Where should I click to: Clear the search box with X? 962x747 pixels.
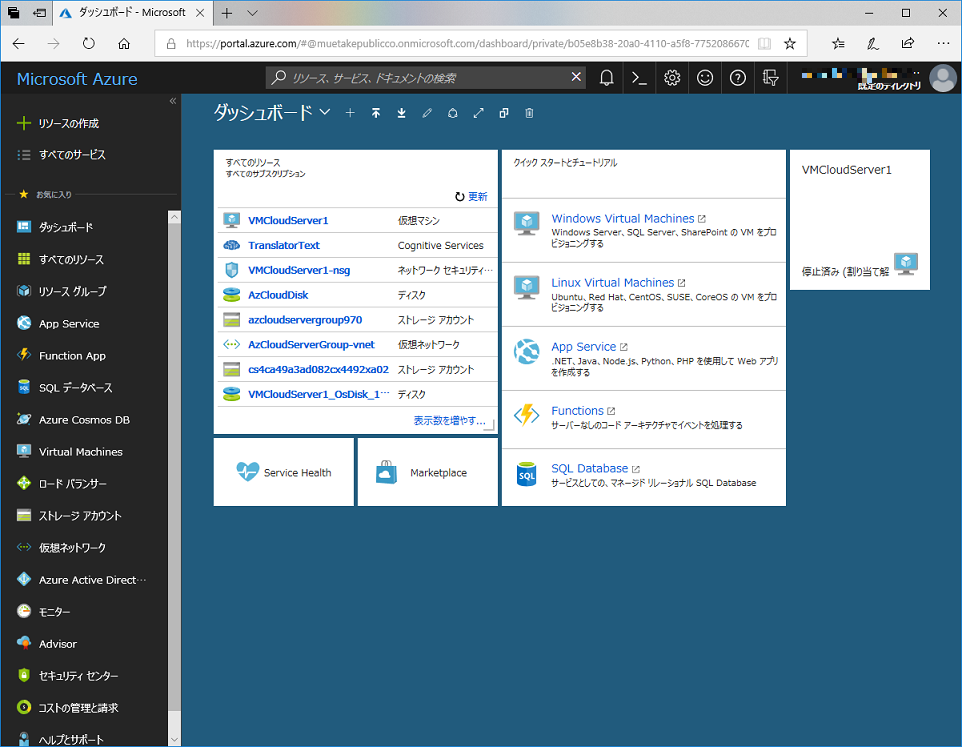coord(576,77)
